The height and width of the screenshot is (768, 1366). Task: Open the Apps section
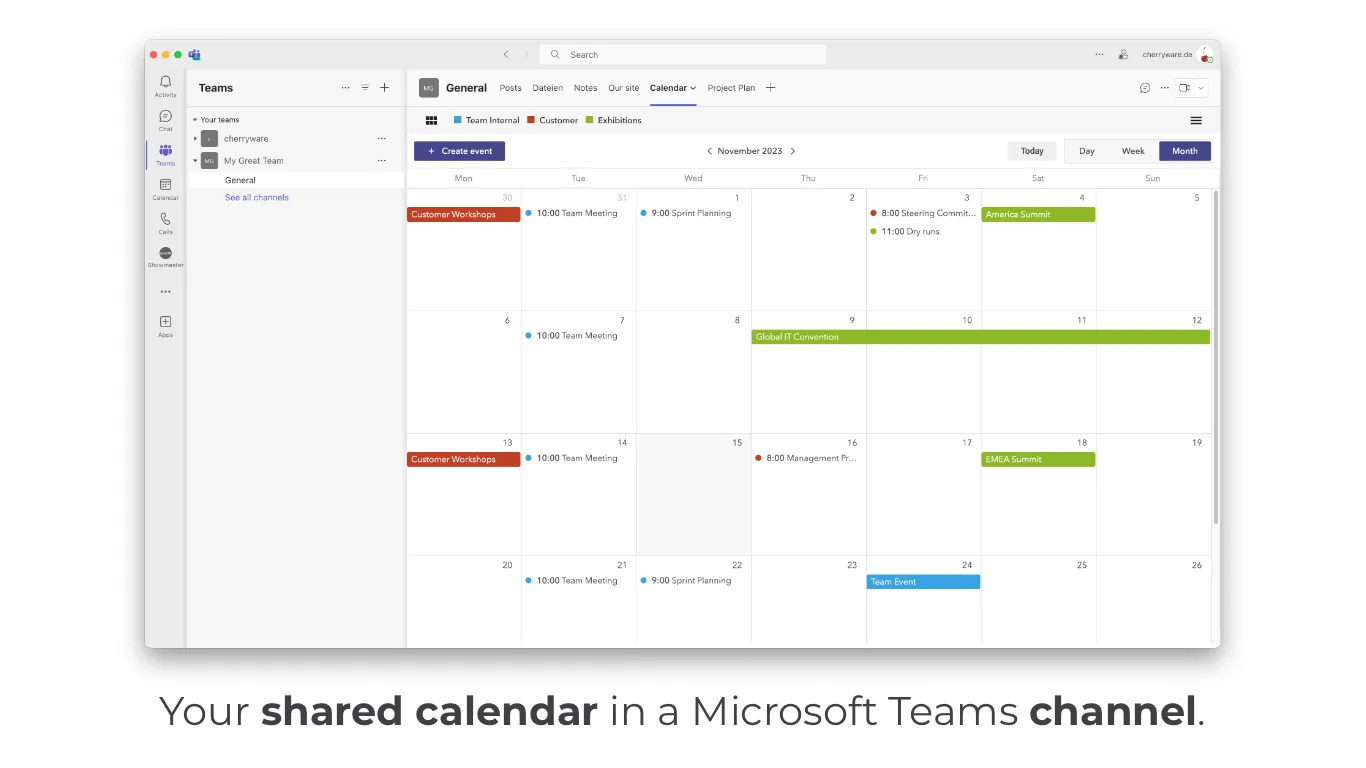(x=164, y=324)
